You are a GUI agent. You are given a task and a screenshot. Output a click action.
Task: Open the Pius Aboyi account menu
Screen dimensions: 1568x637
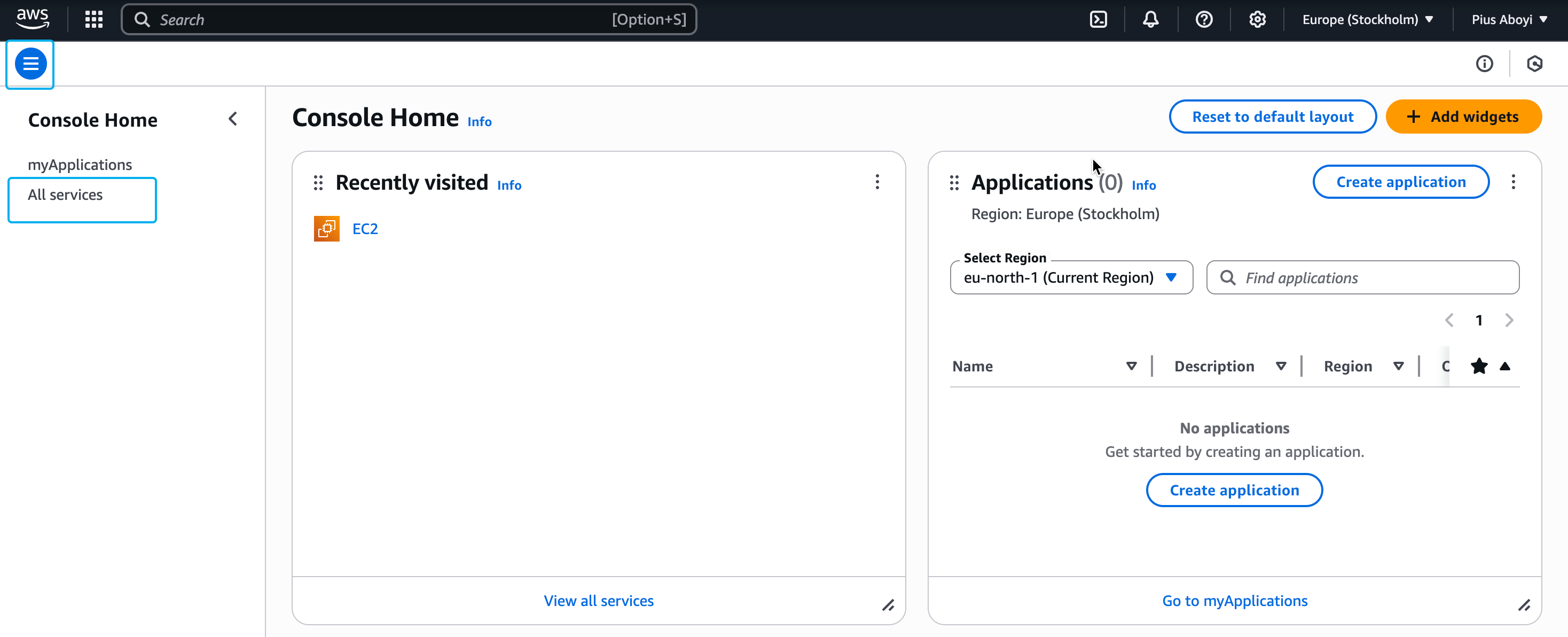point(1508,19)
